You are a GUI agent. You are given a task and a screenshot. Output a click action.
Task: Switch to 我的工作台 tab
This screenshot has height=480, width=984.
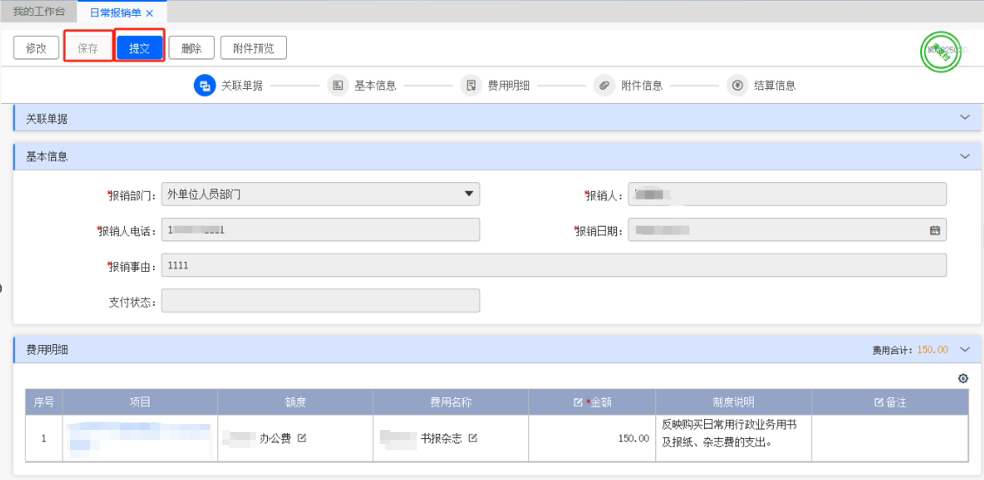(x=36, y=12)
